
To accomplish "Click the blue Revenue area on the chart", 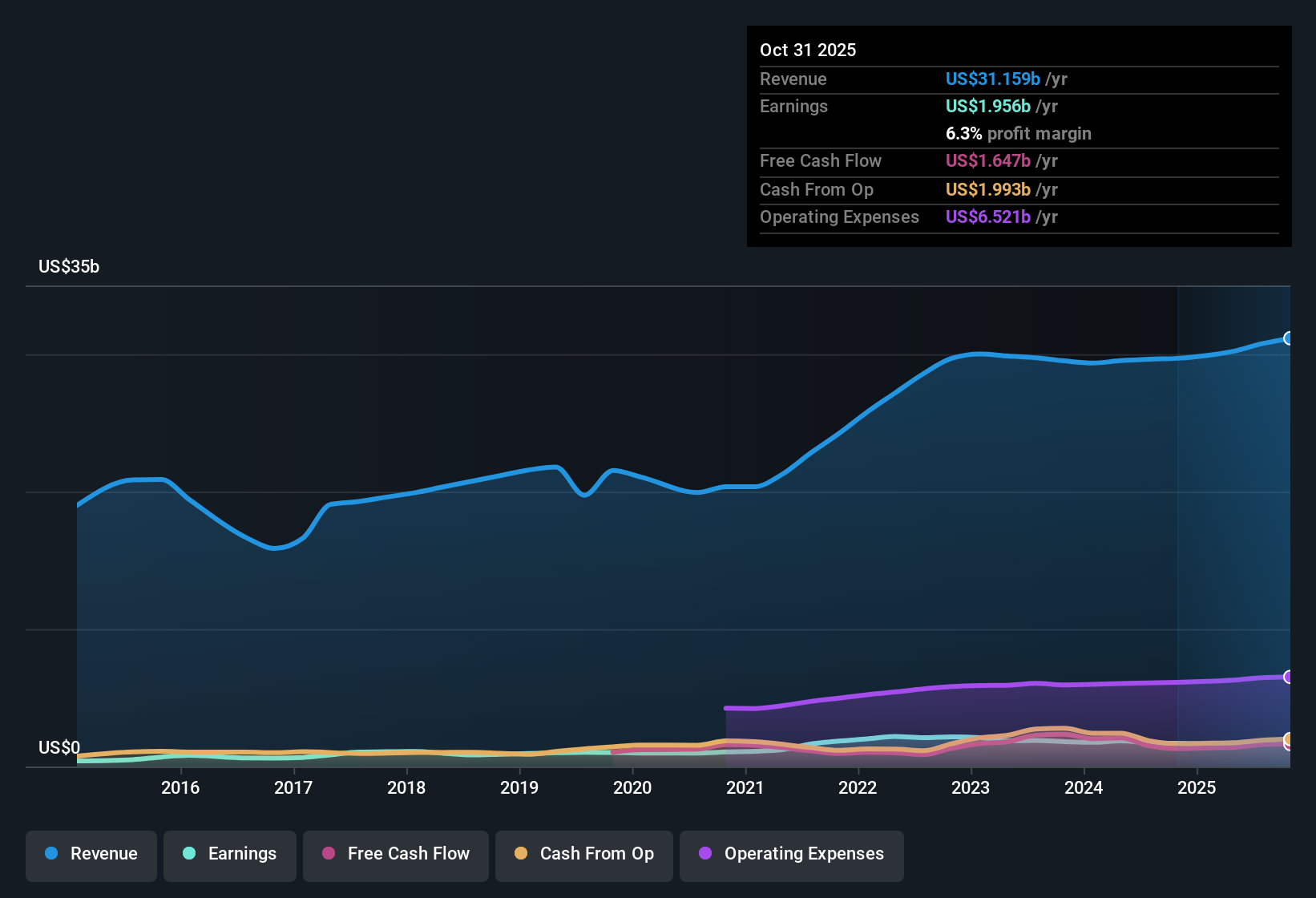I will click(561, 601).
